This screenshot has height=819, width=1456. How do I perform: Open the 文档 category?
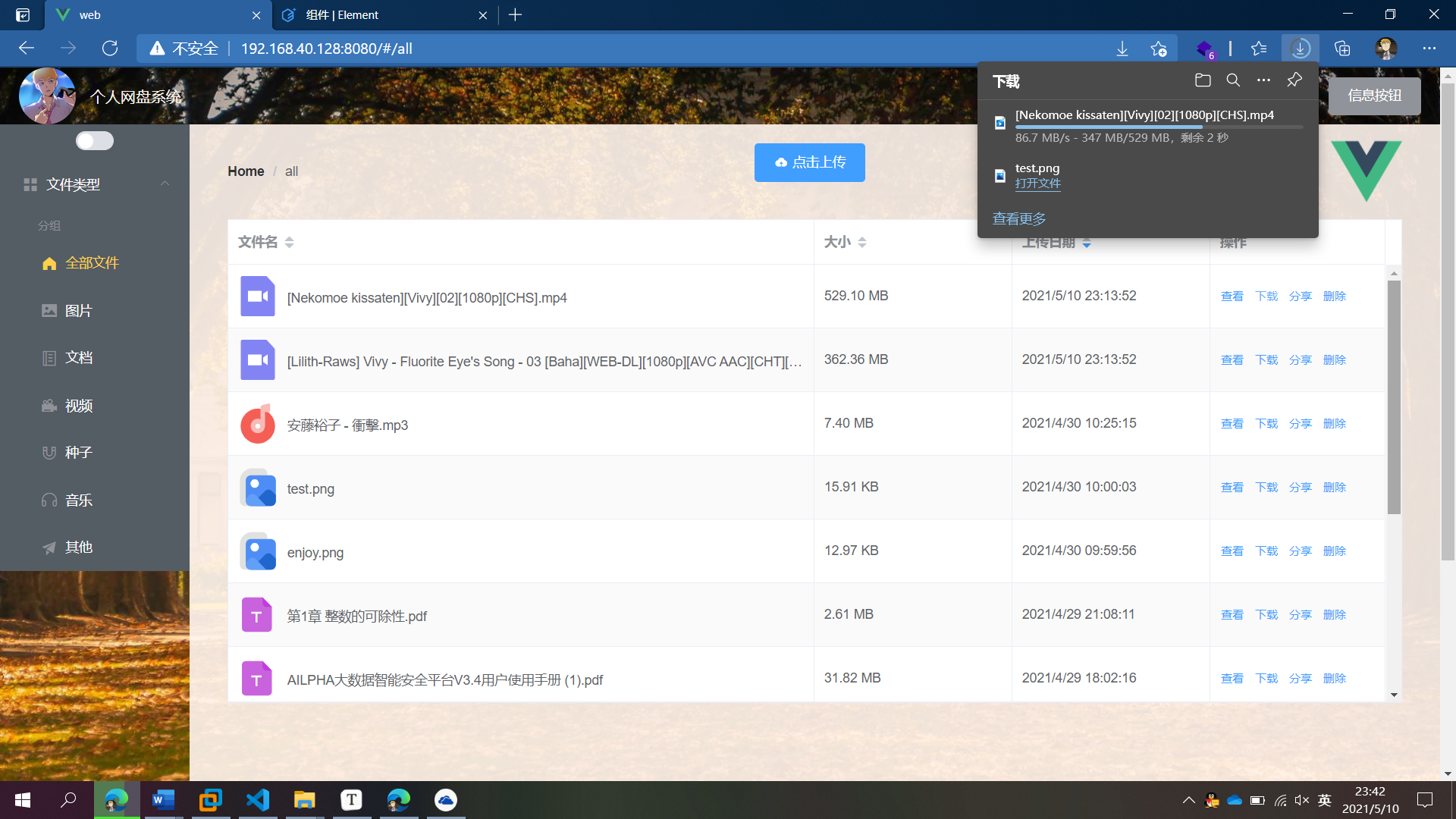[79, 357]
